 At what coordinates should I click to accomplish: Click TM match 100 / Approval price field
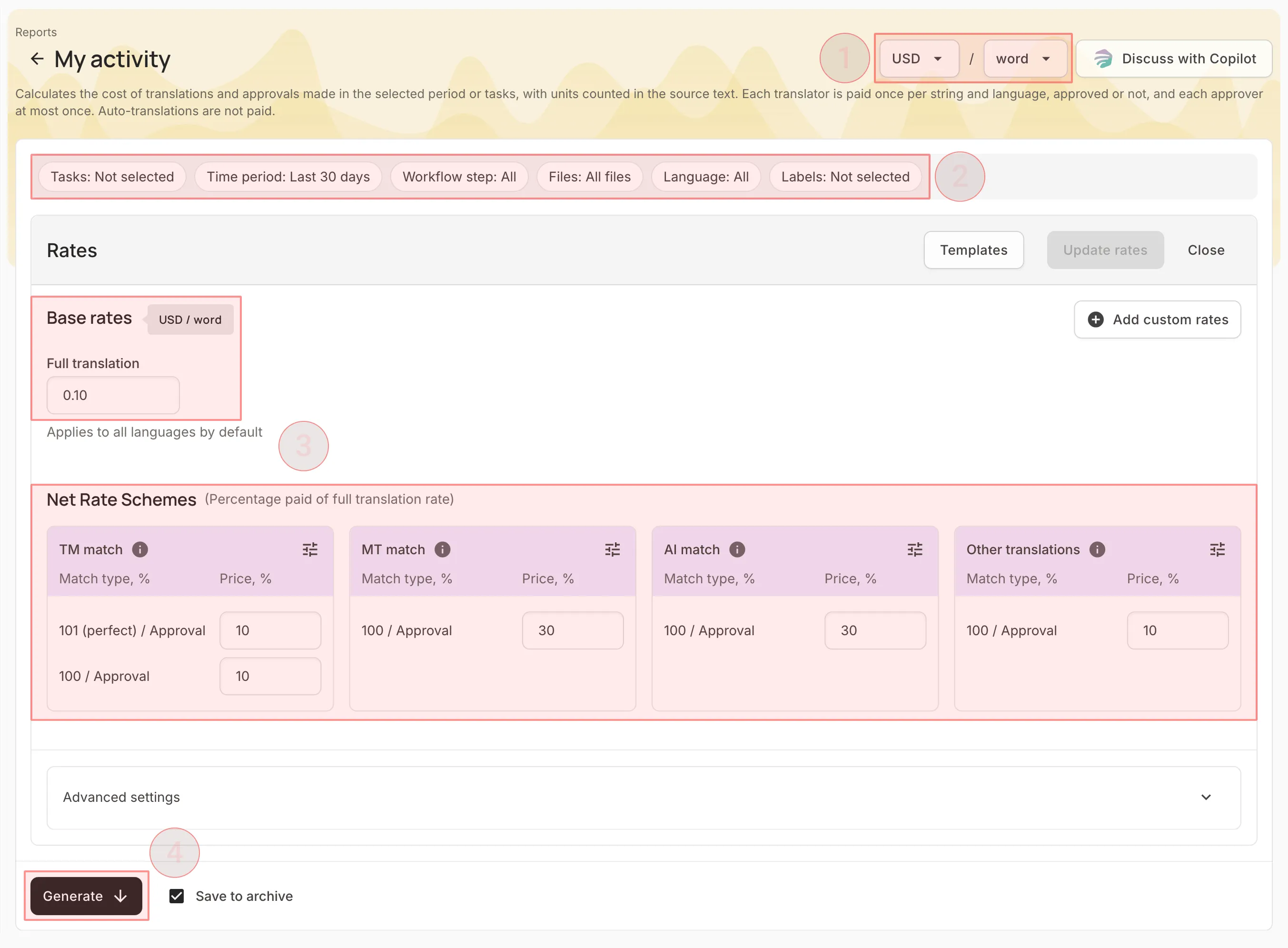270,676
